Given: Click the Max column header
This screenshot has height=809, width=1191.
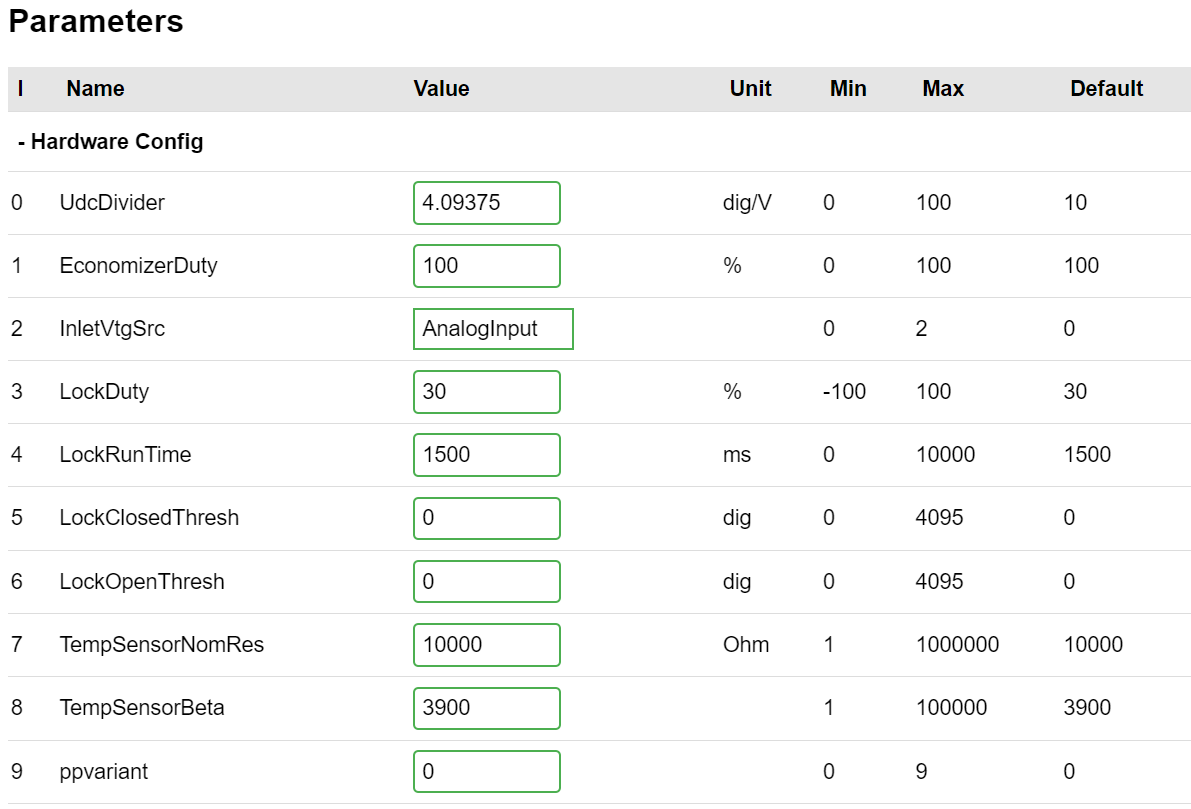Looking at the screenshot, I should pos(942,89).
